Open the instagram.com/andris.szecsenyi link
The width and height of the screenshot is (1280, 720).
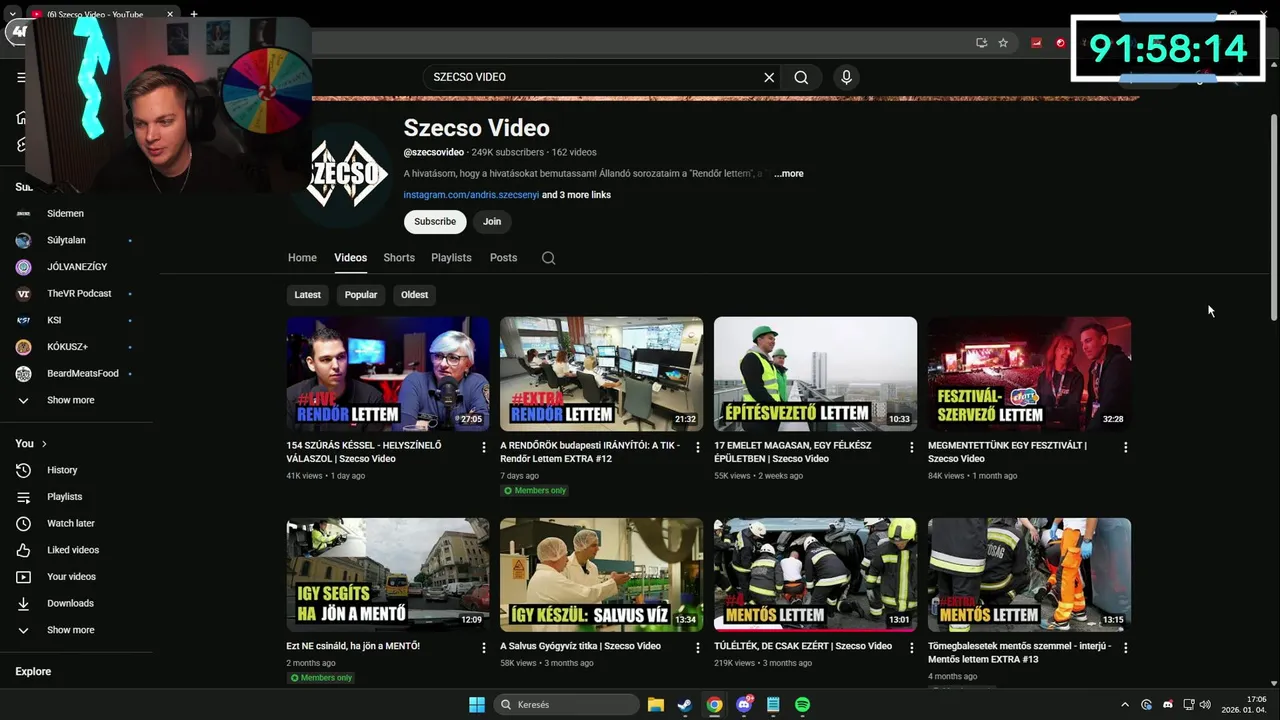tap(471, 195)
